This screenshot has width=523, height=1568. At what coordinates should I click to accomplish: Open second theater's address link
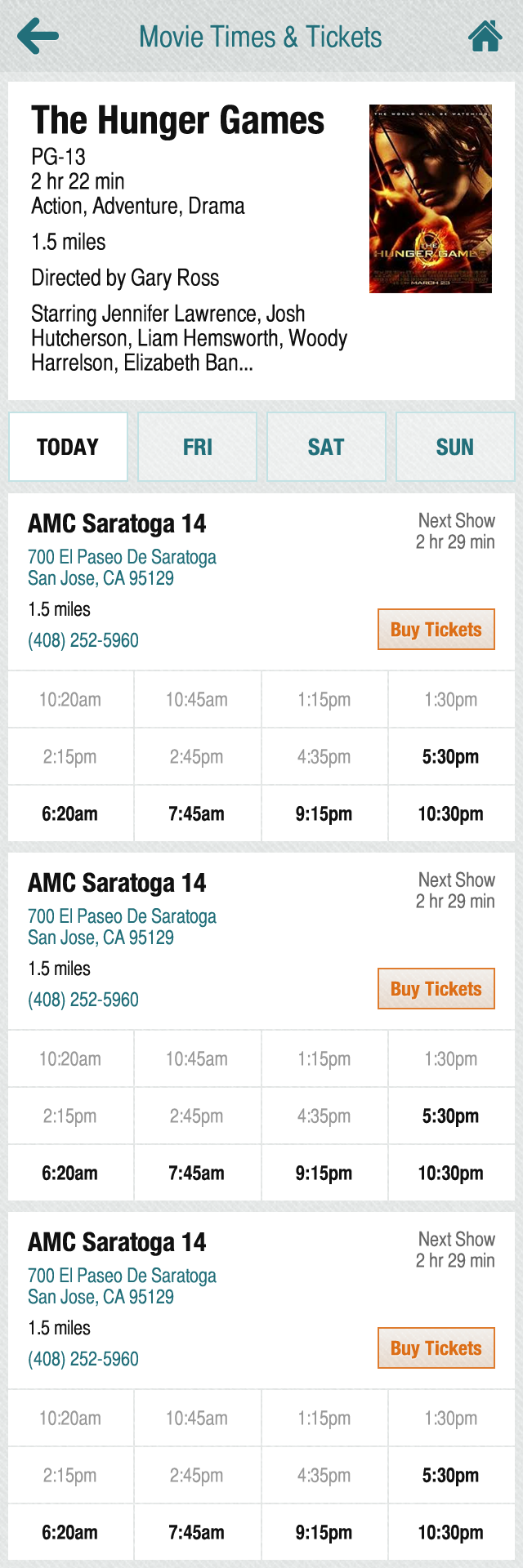point(122,927)
